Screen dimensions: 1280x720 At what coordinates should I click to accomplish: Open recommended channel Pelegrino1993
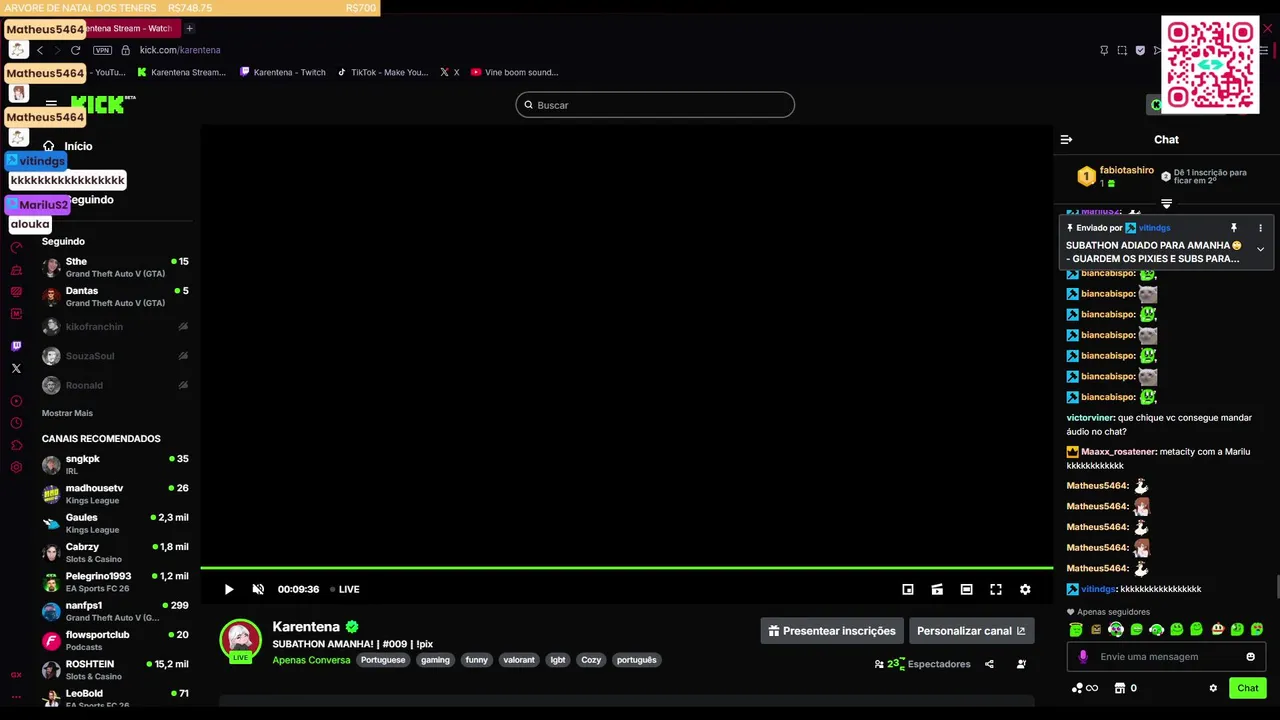point(115,581)
